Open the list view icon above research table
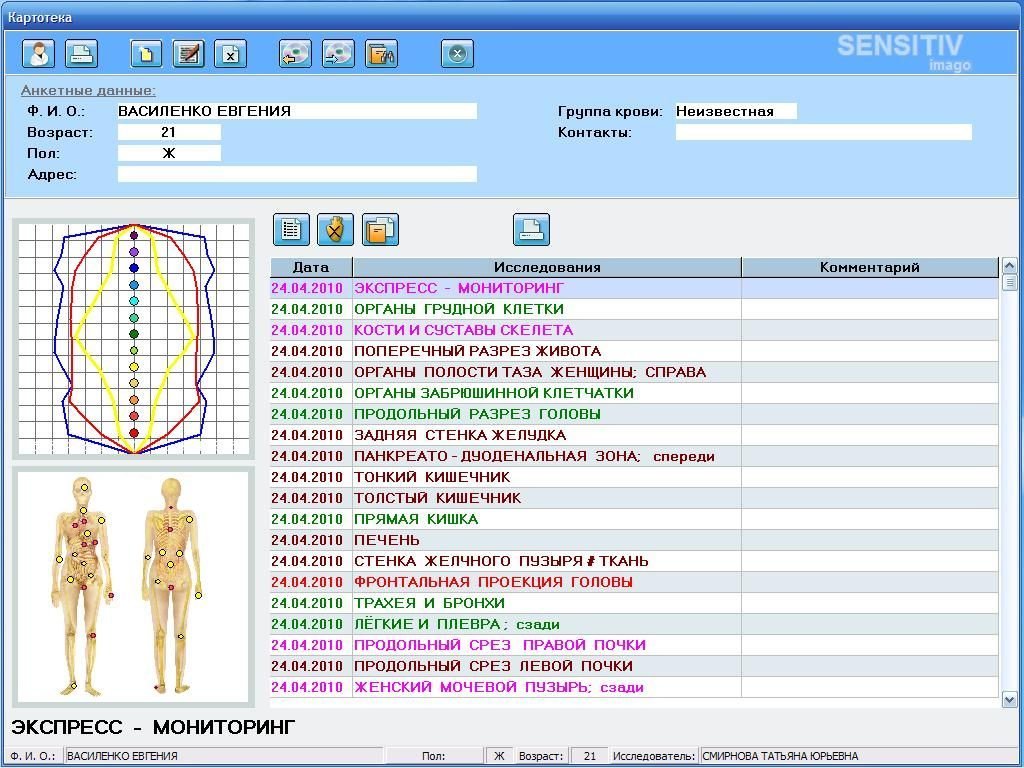This screenshot has height=768, width=1024. coord(291,230)
